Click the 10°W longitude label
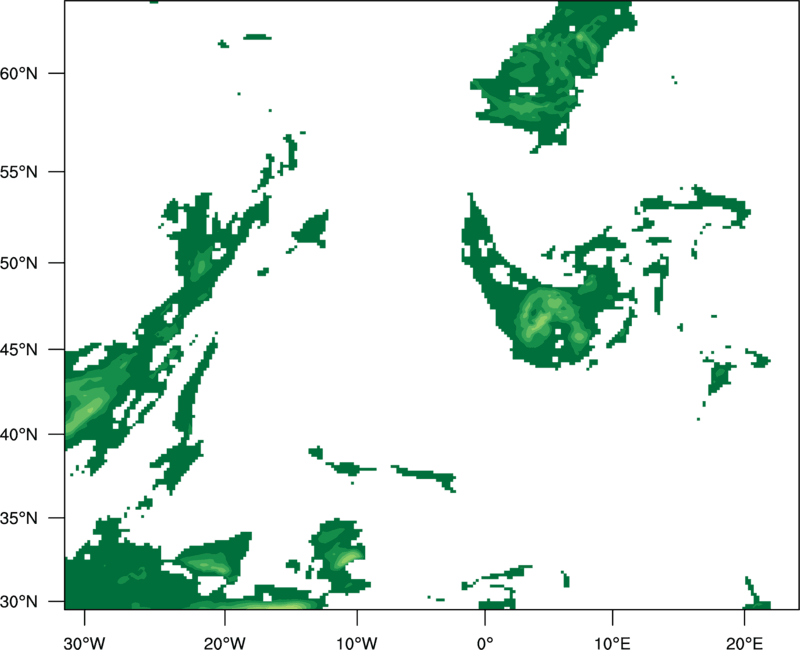 point(357,643)
